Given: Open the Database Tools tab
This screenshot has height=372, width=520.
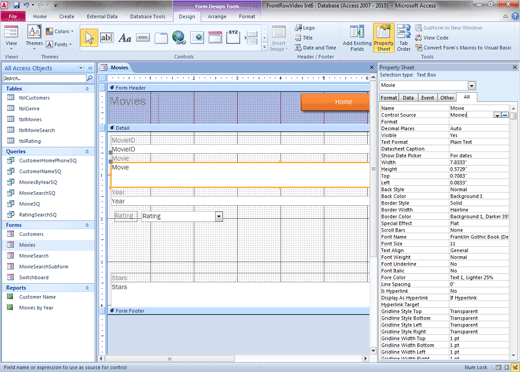Looking at the screenshot, I should pos(148,16).
